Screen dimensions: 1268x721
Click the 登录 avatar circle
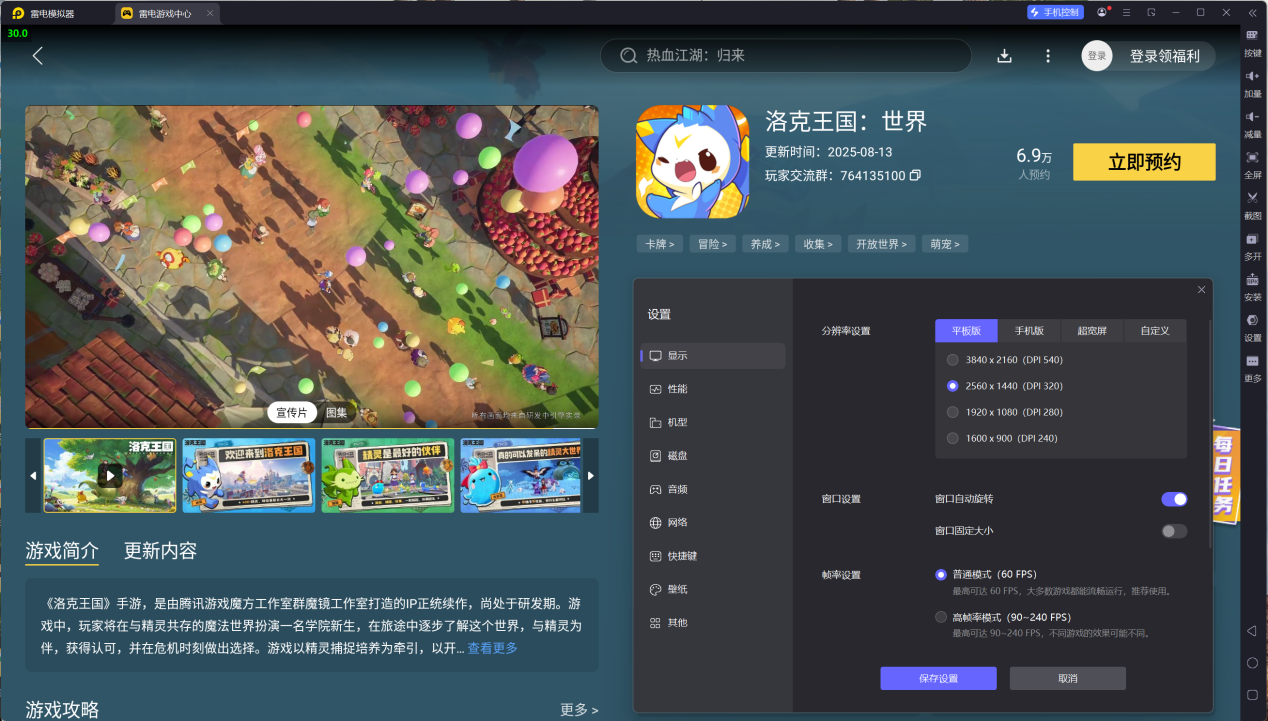1097,56
